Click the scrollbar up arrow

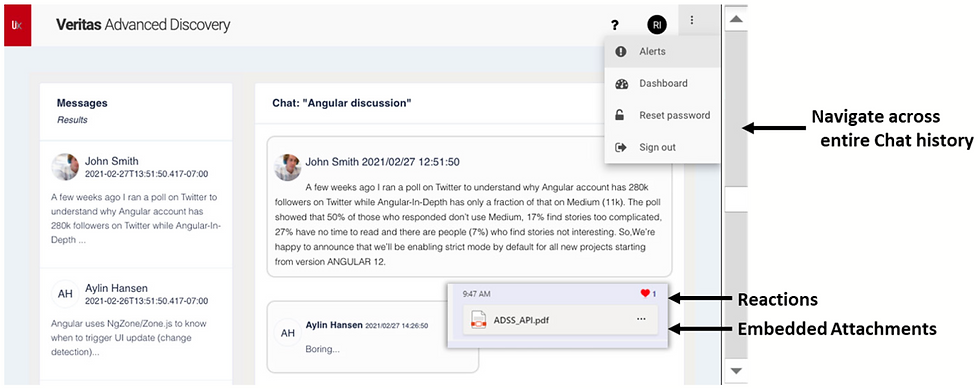(x=736, y=19)
